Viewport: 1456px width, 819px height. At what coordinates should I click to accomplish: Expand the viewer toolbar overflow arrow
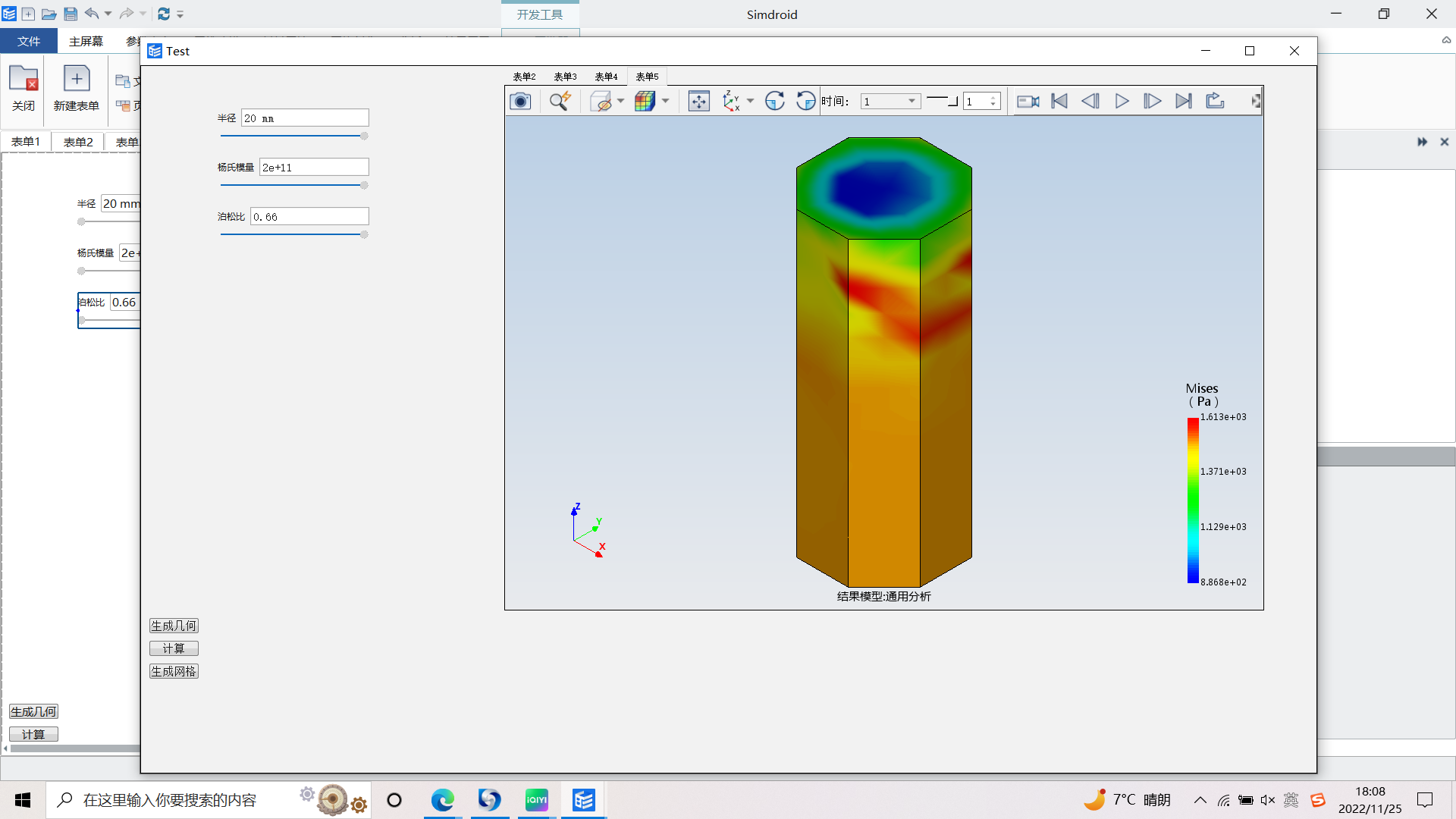click(1256, 101)
